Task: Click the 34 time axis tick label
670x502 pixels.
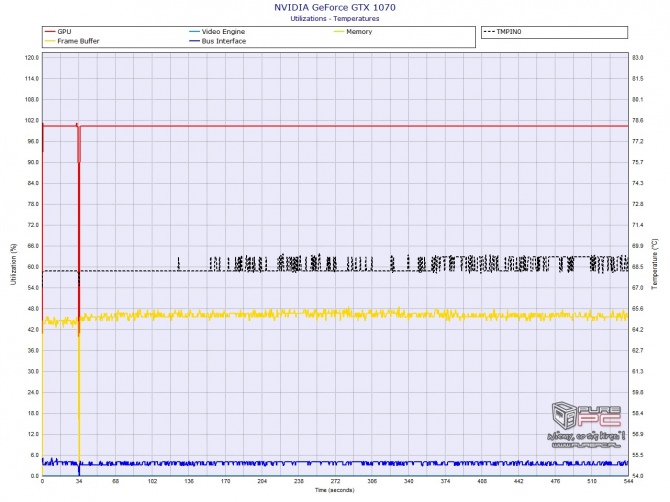Action: 79,481
